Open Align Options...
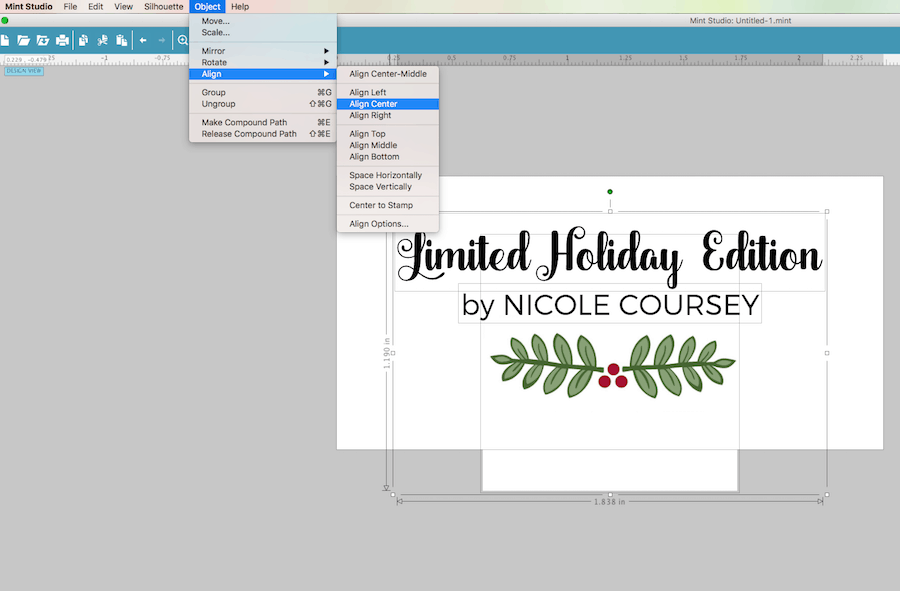 pyautogui.click(x=388, y=224)
